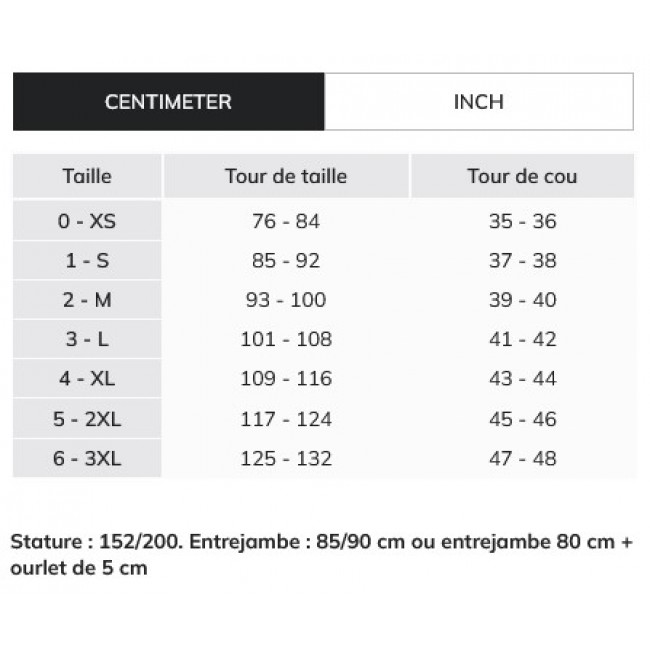
Task: Select the 2 - M size row
Action: [x=87, y=300]
